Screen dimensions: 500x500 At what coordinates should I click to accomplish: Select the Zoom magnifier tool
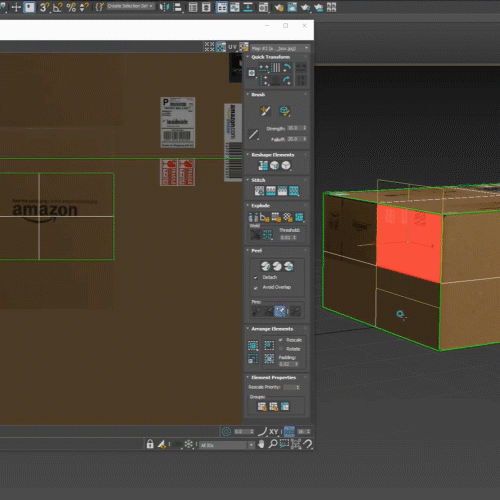(273, 444)
